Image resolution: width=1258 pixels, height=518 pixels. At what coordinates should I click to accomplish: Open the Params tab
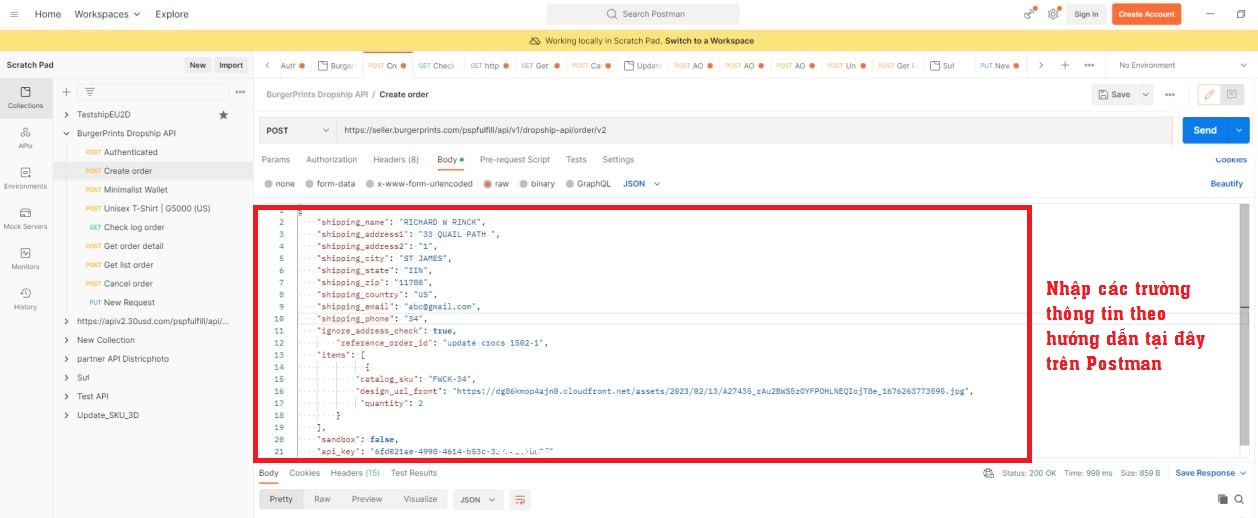[275, 160]
